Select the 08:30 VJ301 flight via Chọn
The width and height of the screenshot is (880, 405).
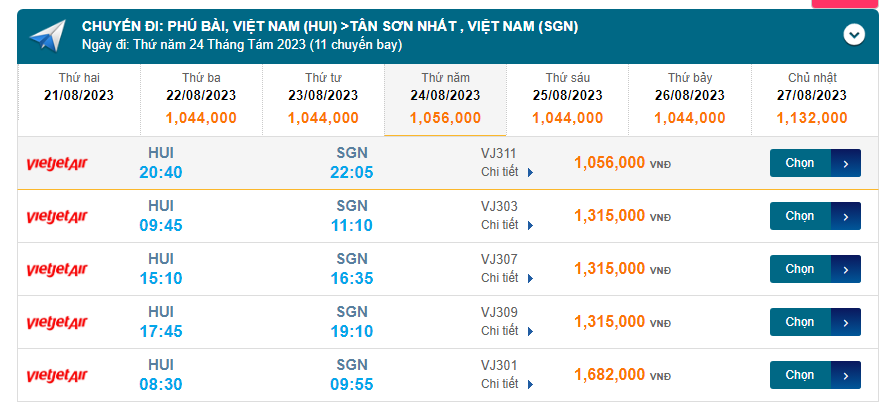click(814, 375)
